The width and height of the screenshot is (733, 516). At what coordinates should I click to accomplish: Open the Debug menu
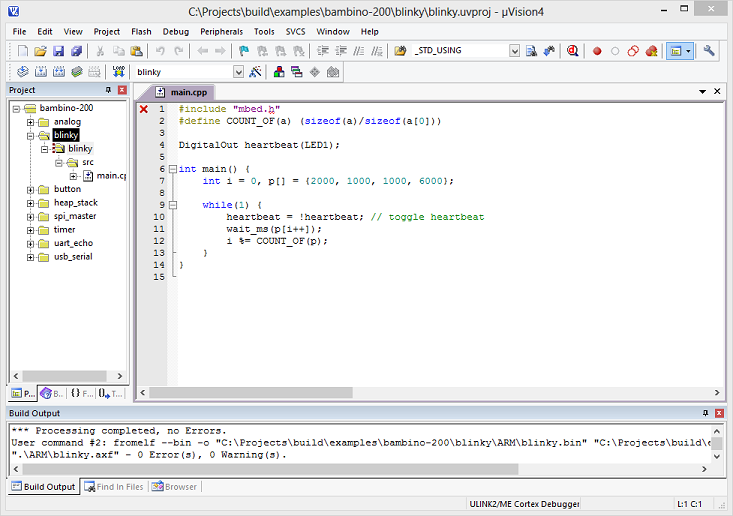pyautogui.click(x=176, y=31)
